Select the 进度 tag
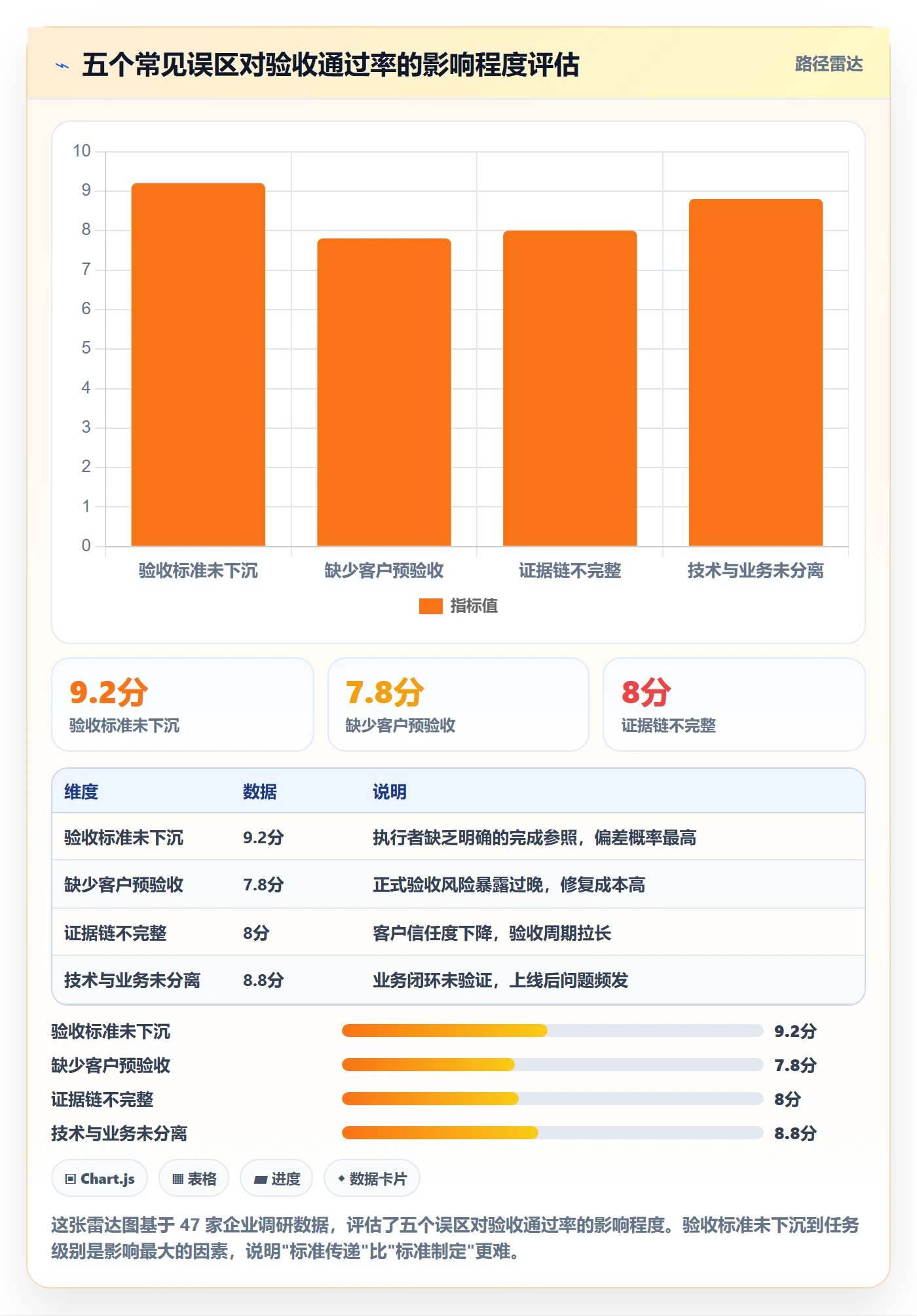Image resolution: width=917 pixels, height=1316 pixels. click(276, 1179)
